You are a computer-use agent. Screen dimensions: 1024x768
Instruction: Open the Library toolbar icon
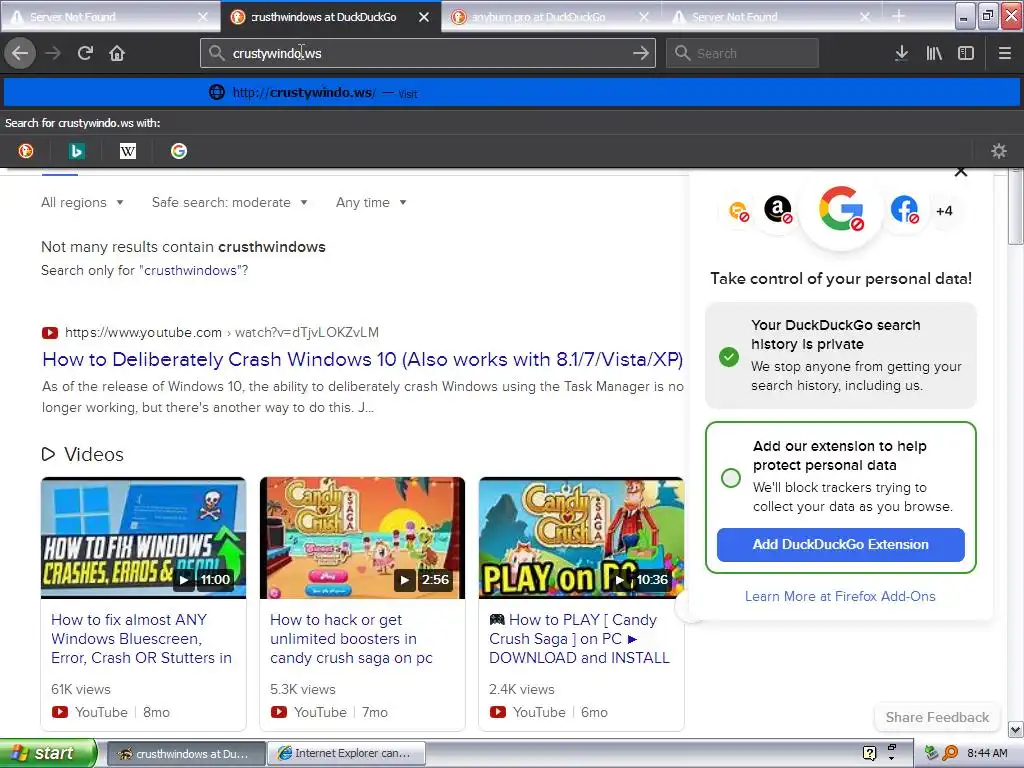[934, 54]
